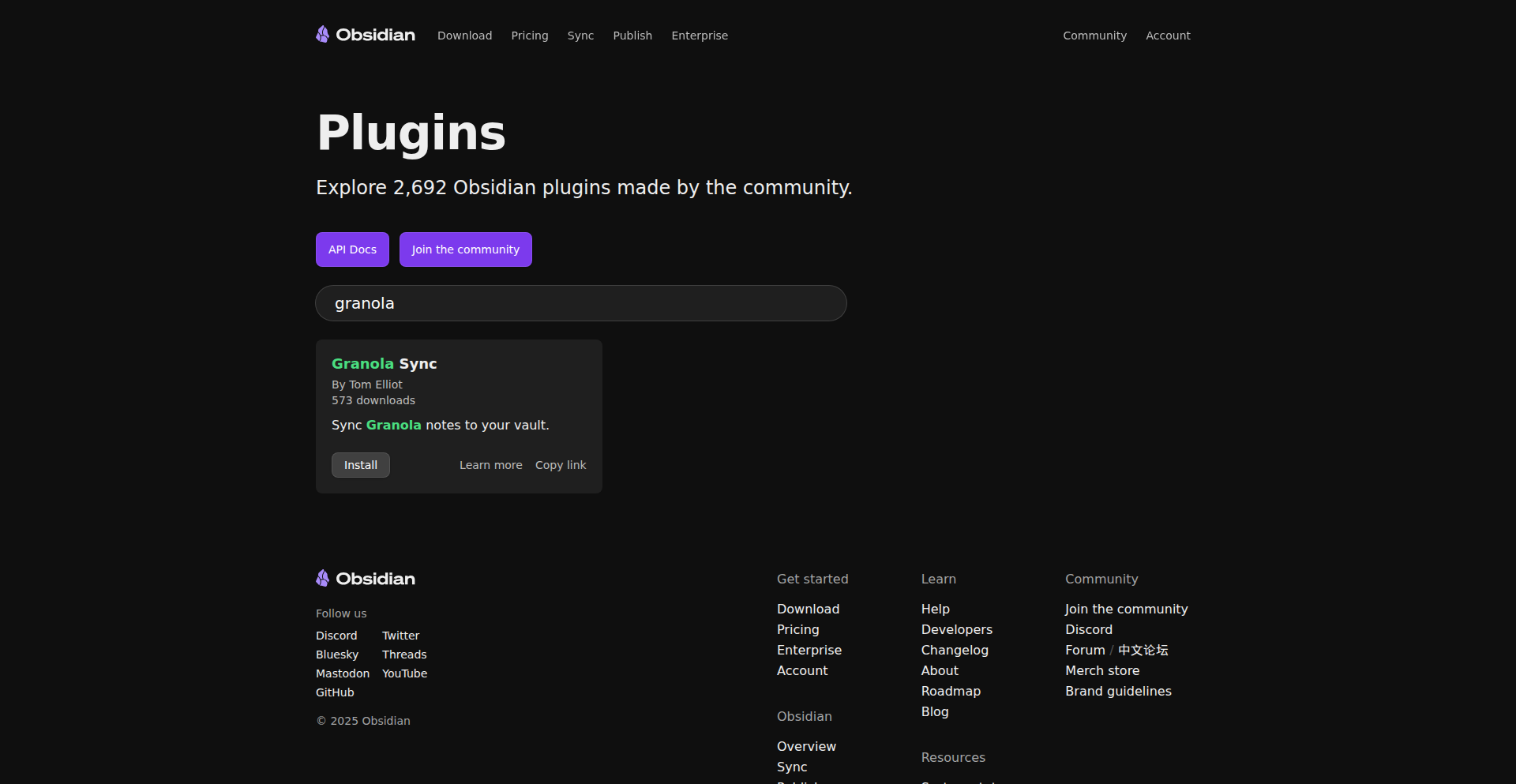Select the author line "By Tom Elliot"
This screenshot has width=1516, height=784.
367,384
